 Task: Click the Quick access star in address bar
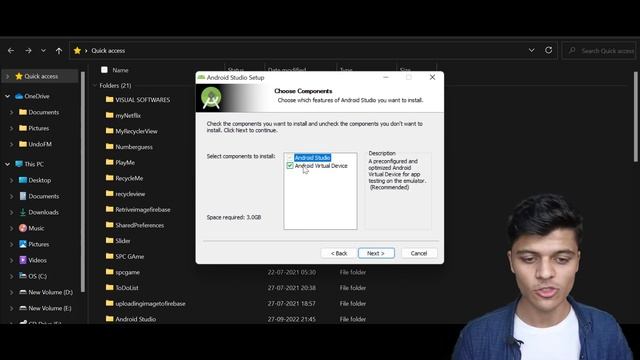[77, 51]
